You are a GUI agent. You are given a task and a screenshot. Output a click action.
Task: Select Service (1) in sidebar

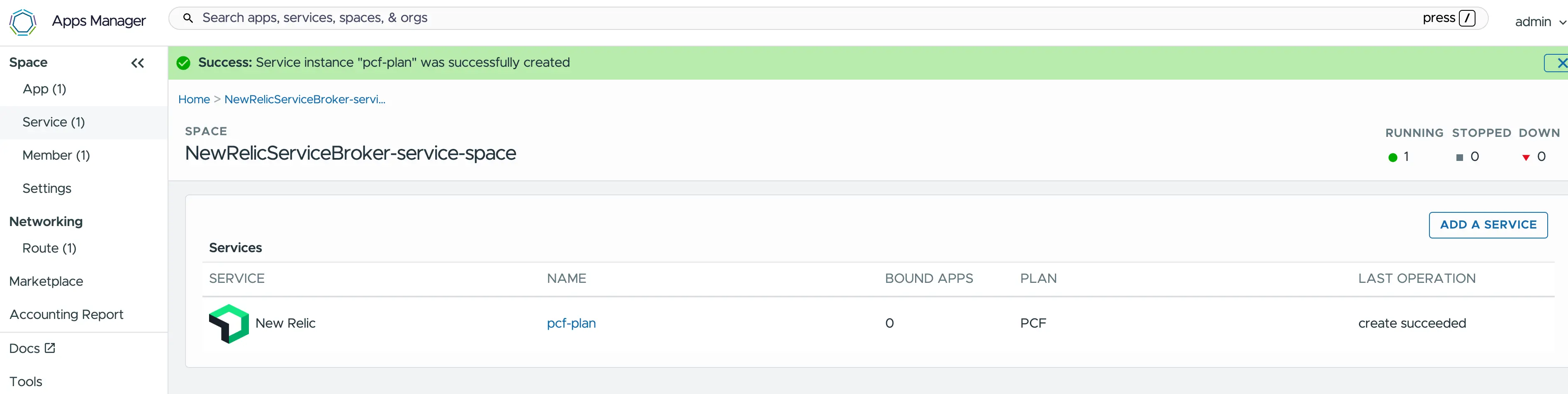54,122
